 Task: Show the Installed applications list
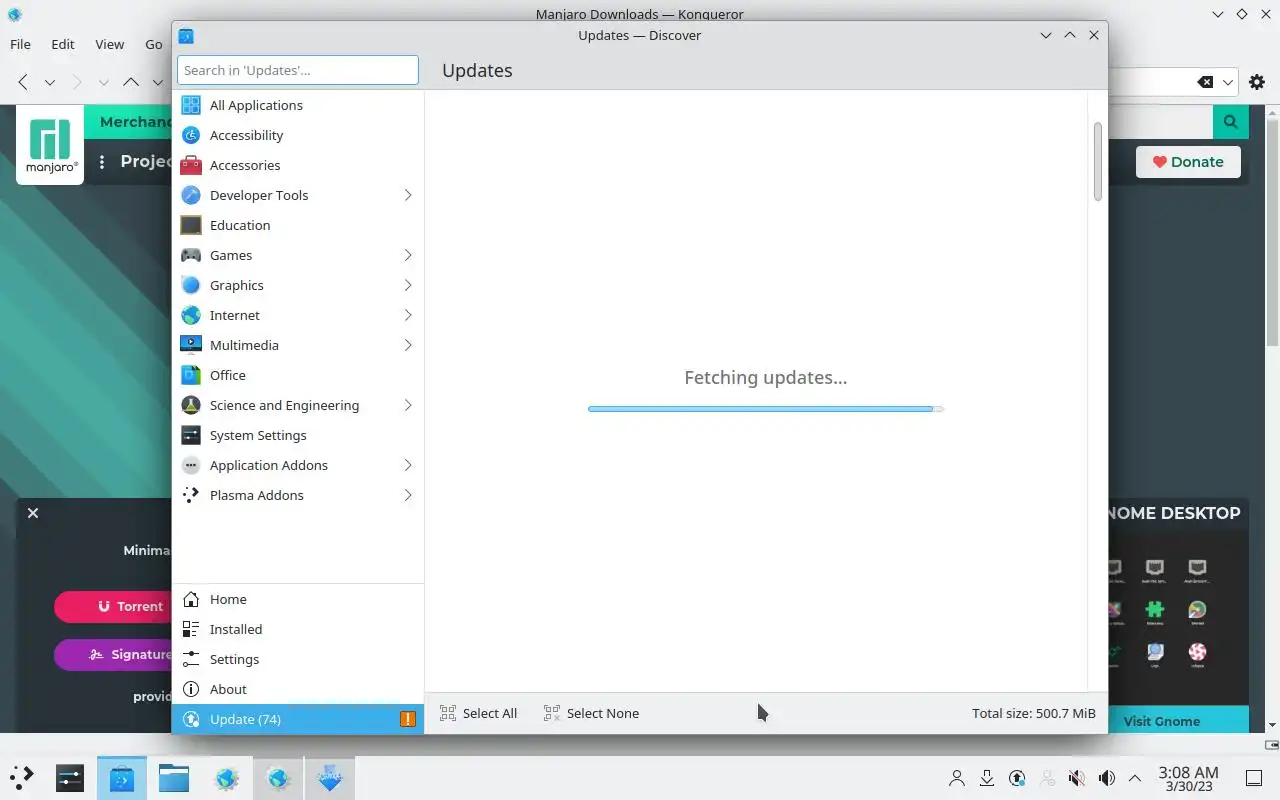coord(298,629)
